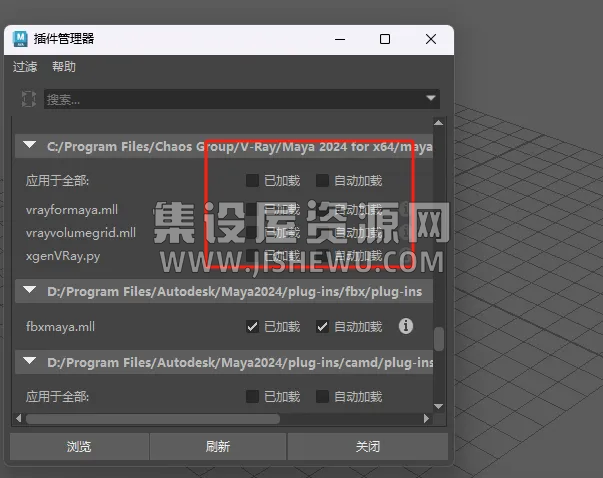Click the scroll left arrow
The image size is (603, 478).
tap(18, 418)
